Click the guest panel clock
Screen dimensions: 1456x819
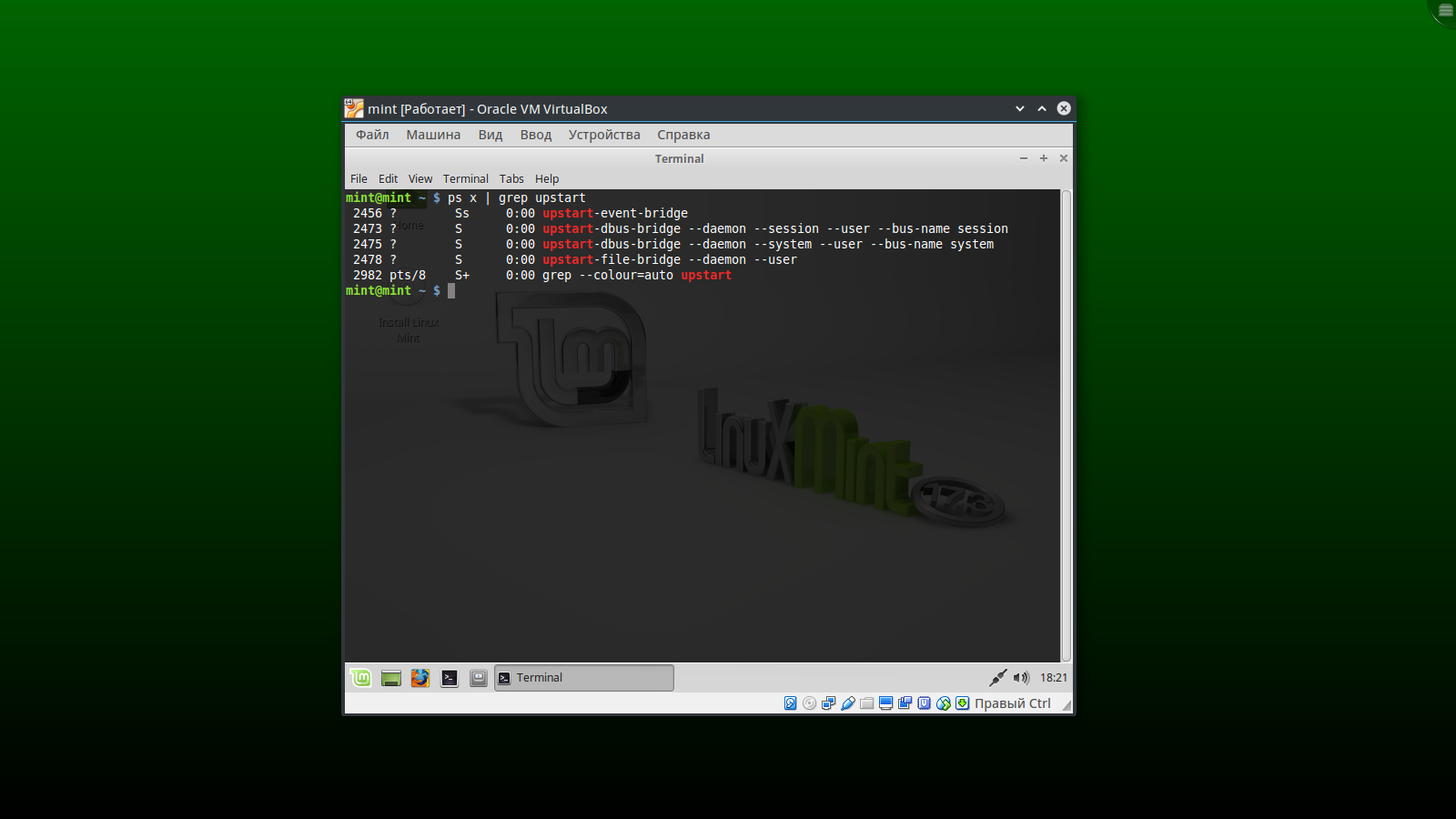[1054, 678]
